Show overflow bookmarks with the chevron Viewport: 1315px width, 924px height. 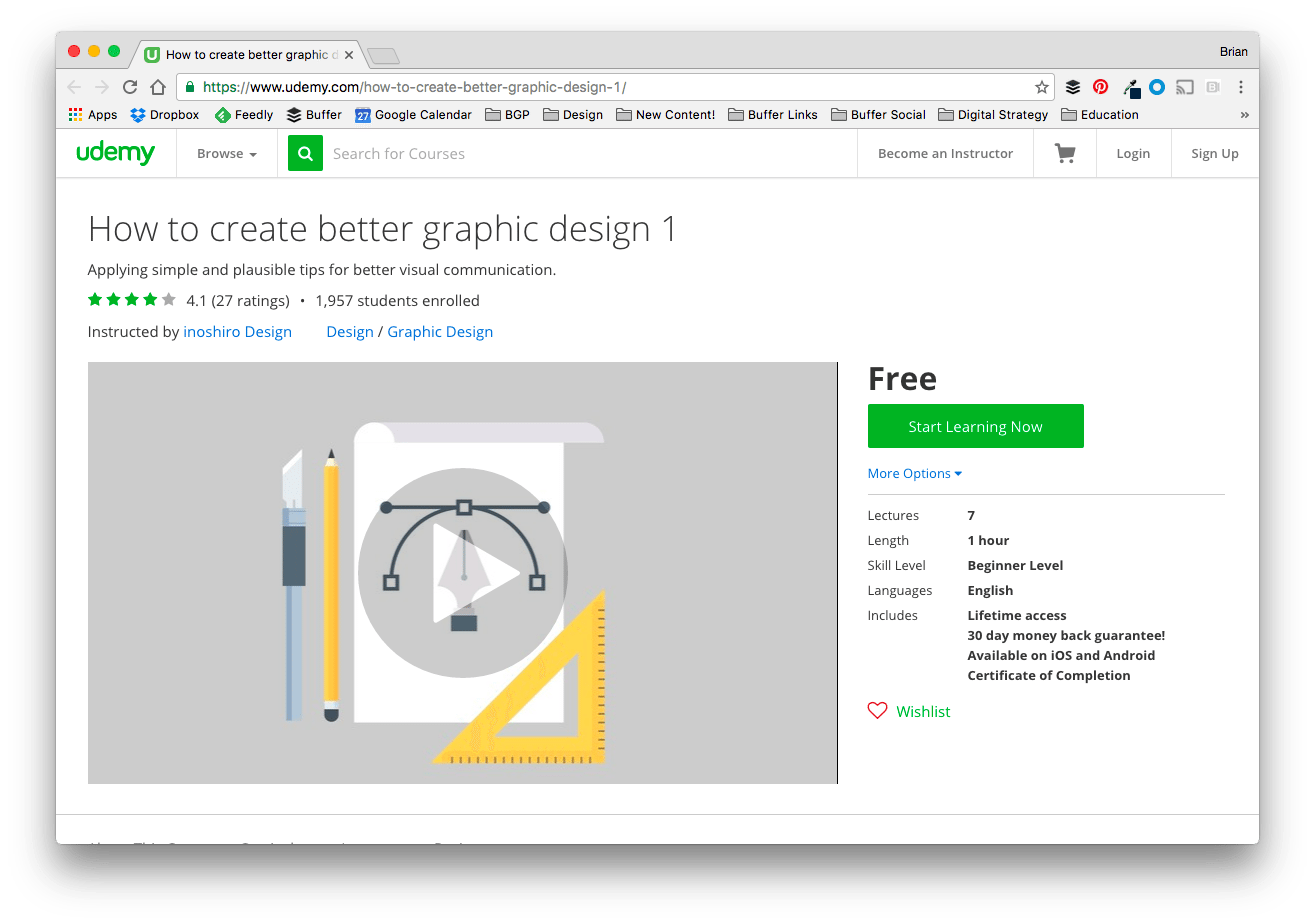point(1245,114)
